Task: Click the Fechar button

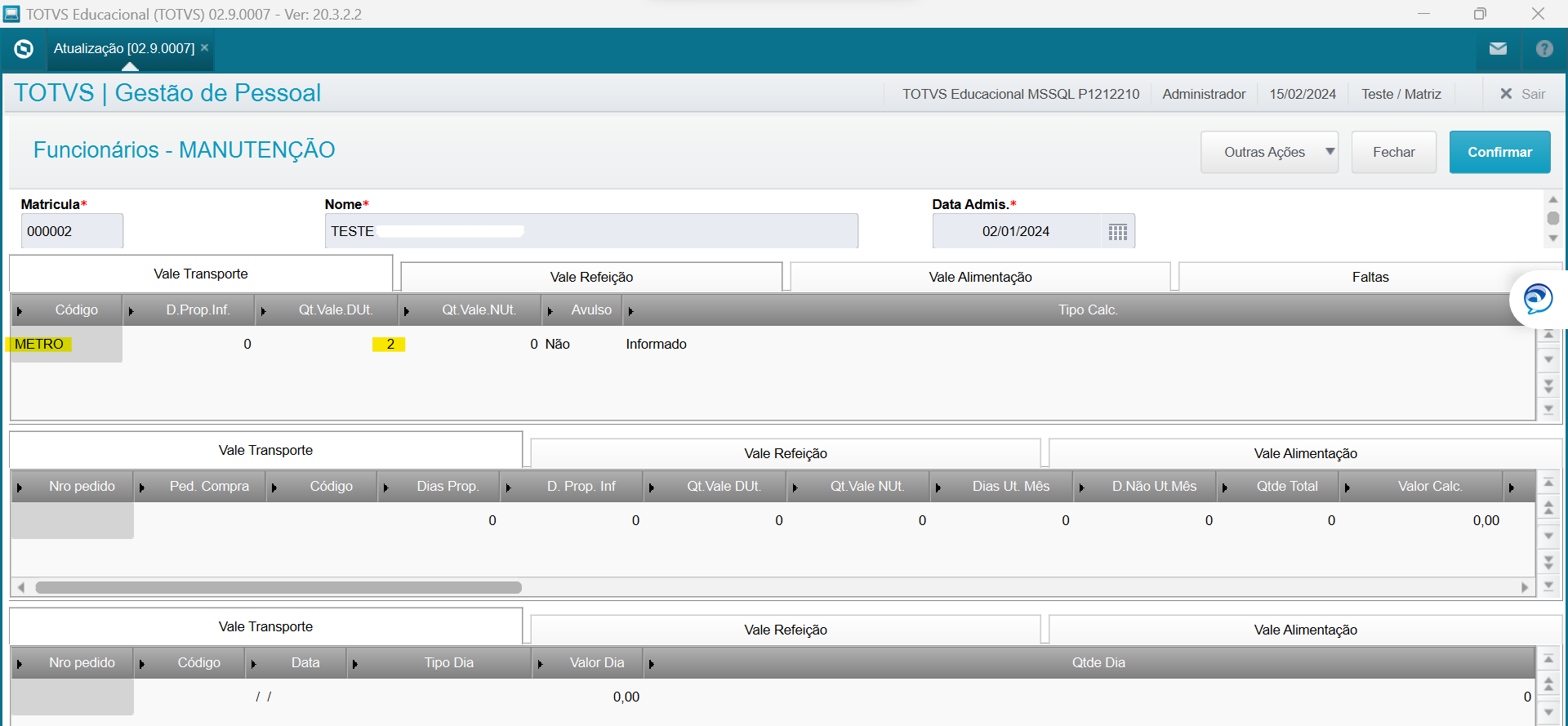Action: [1393, 152]
